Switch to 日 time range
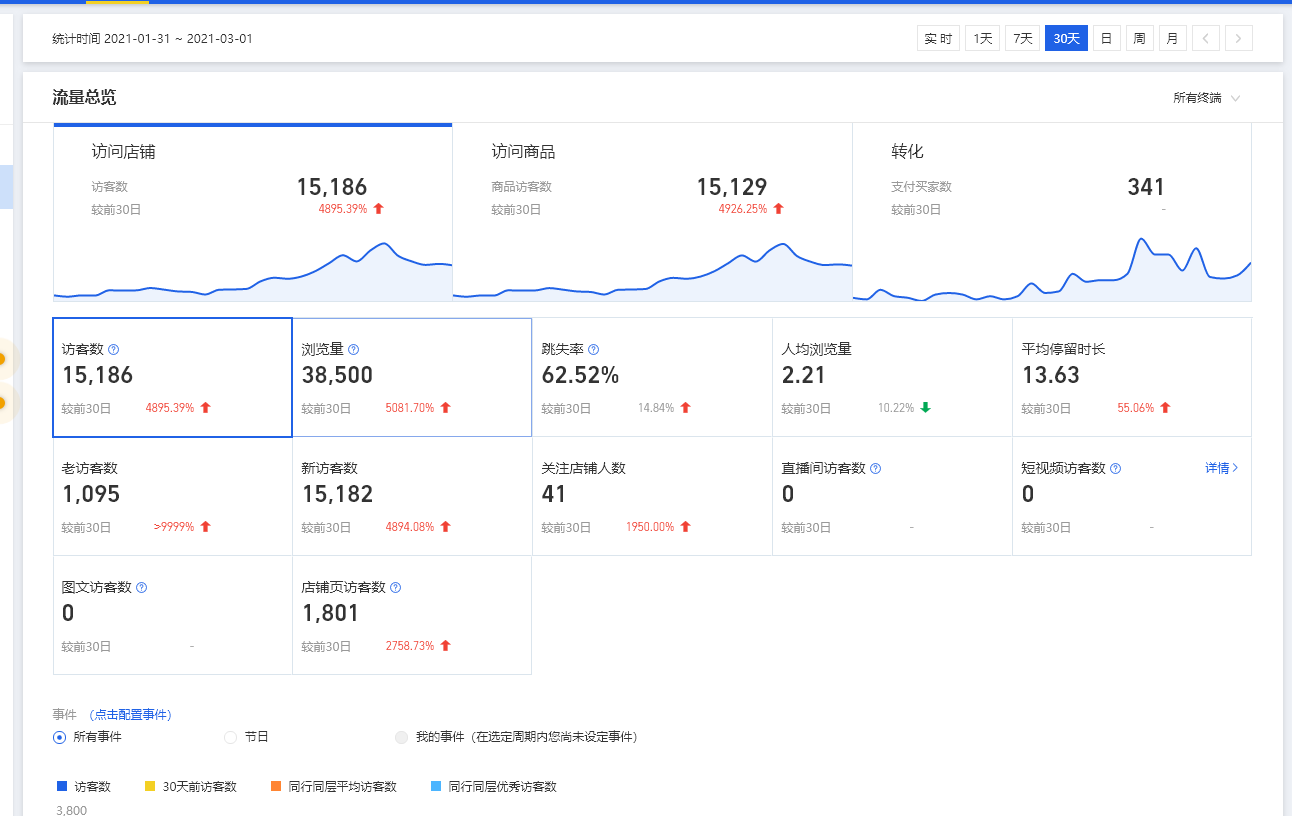This screenshot has width=1292, height=816. point(1106,39)
